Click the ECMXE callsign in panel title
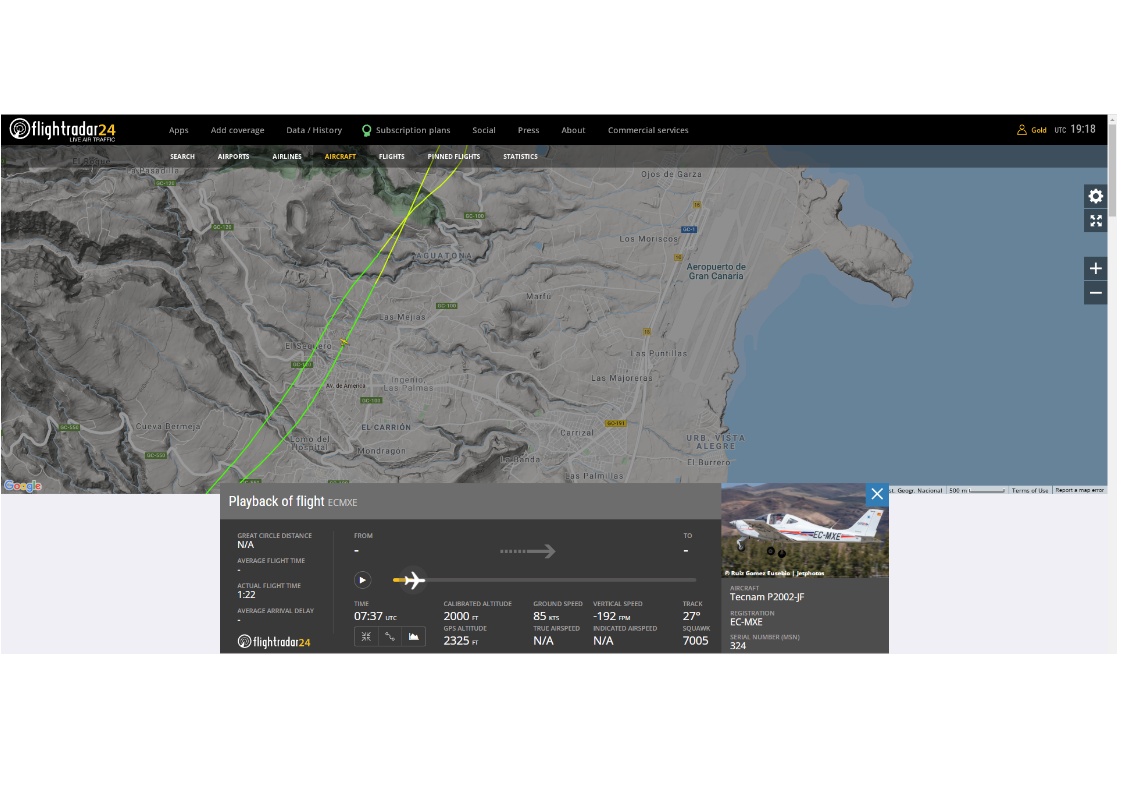The height and width of the screenshot is (794, 1123). [342, 503]
